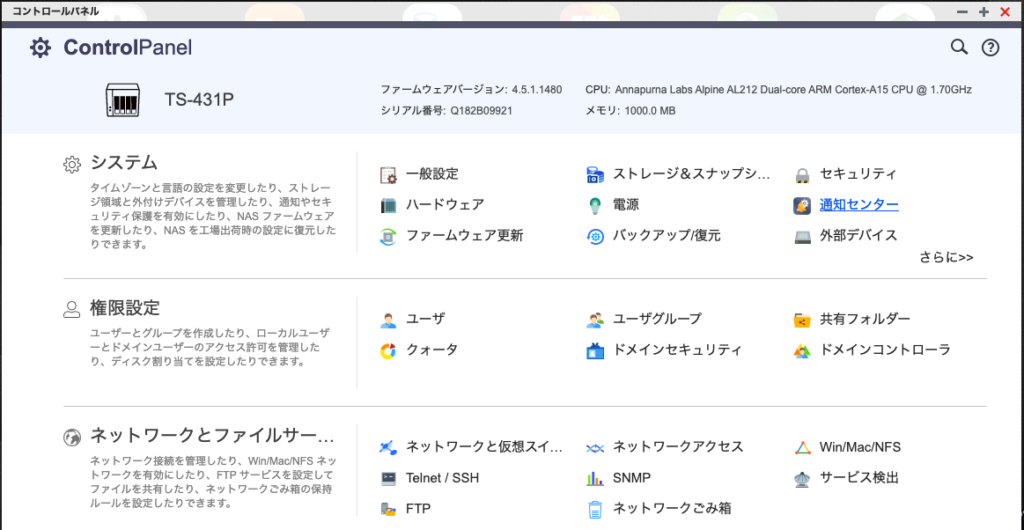Open the FTP settings link
The image size is (1024, 530).
pos(418,508)
